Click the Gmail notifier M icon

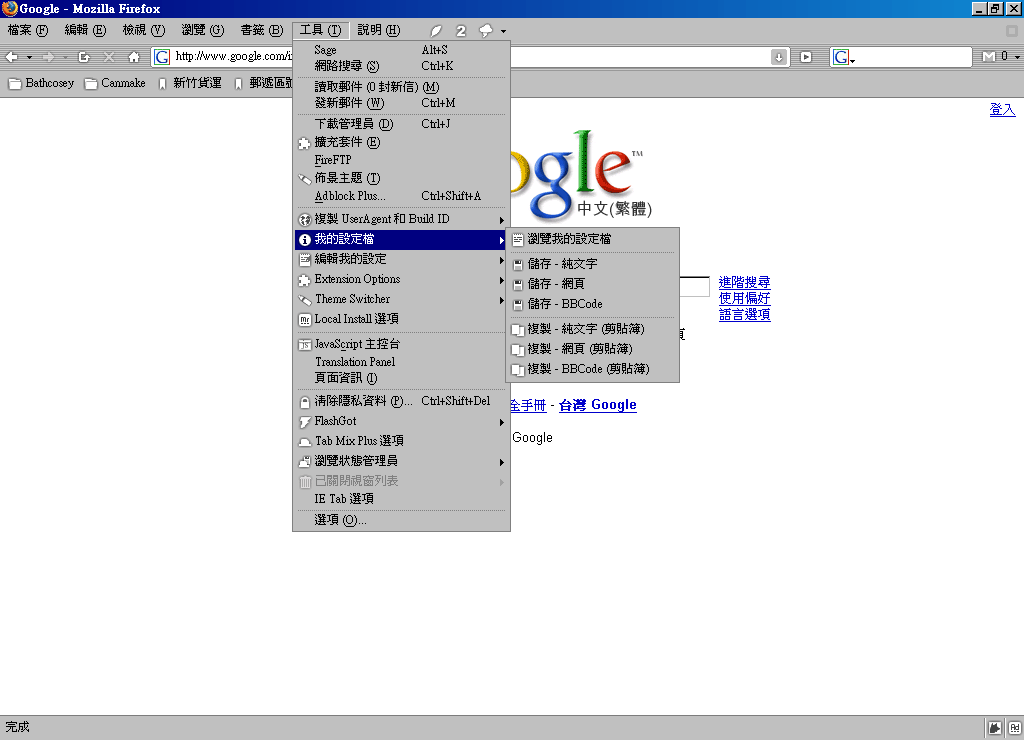click(989, 57)
